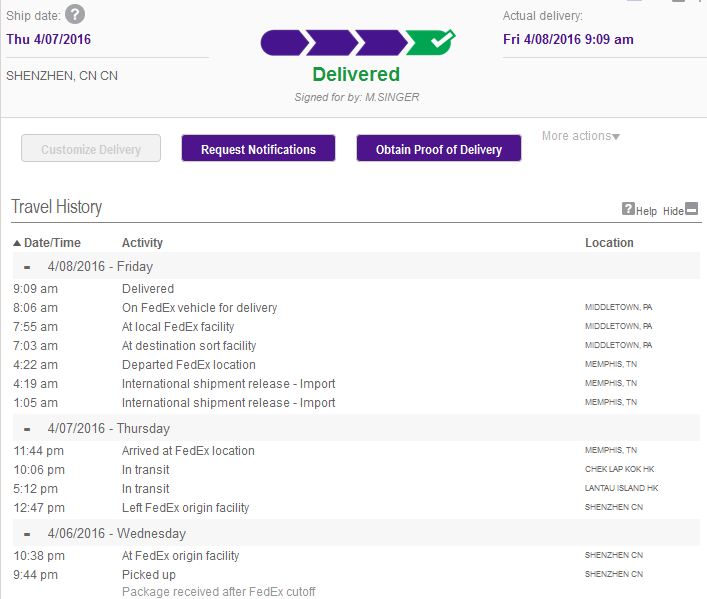
Task: Click the origin SHENZHEN, CN CN text
Action: (x=62, y=75)
